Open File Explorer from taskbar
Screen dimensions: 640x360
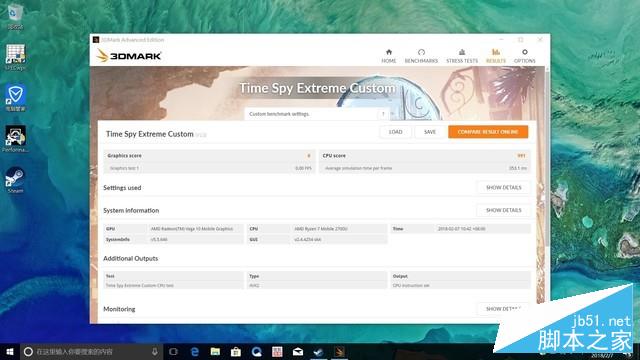(215, 351)
